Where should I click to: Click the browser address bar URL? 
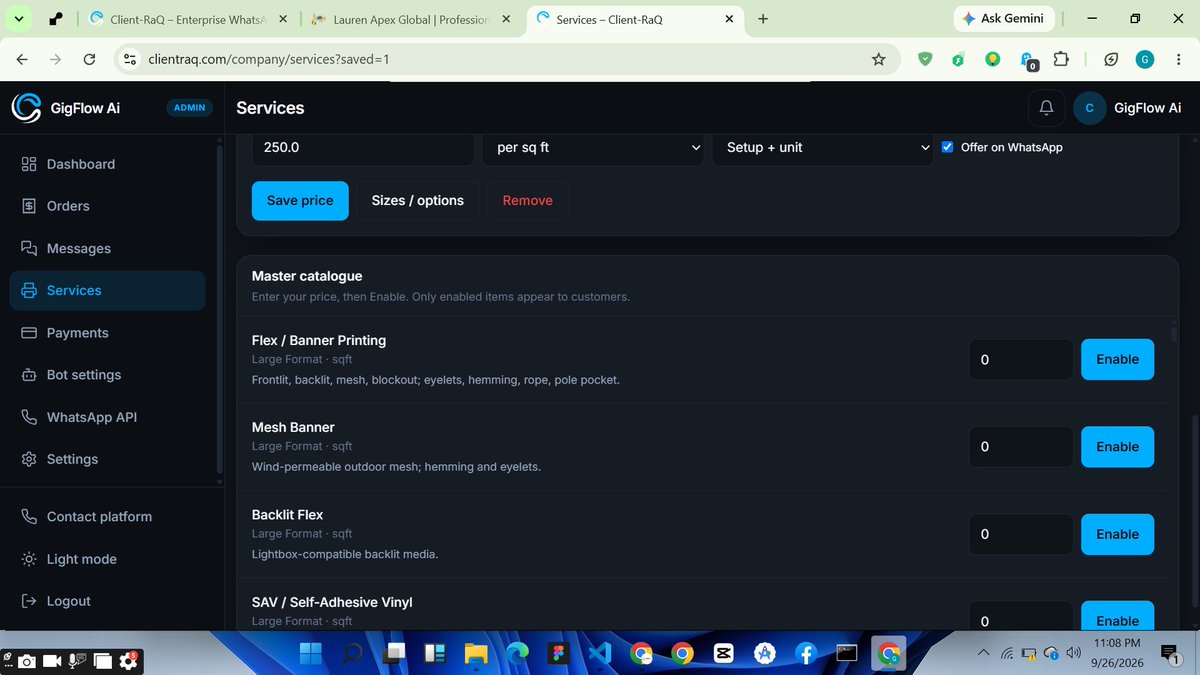pos(268,59)
